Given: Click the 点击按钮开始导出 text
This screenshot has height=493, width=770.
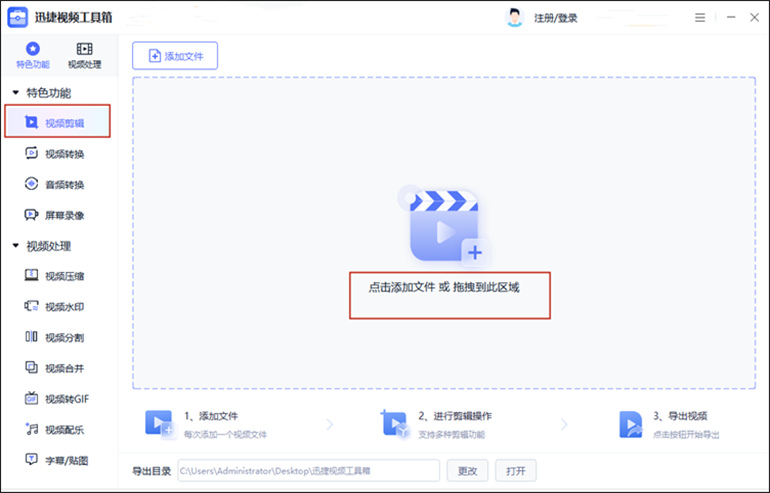Looking at the screenshot, I should point(686,435).
